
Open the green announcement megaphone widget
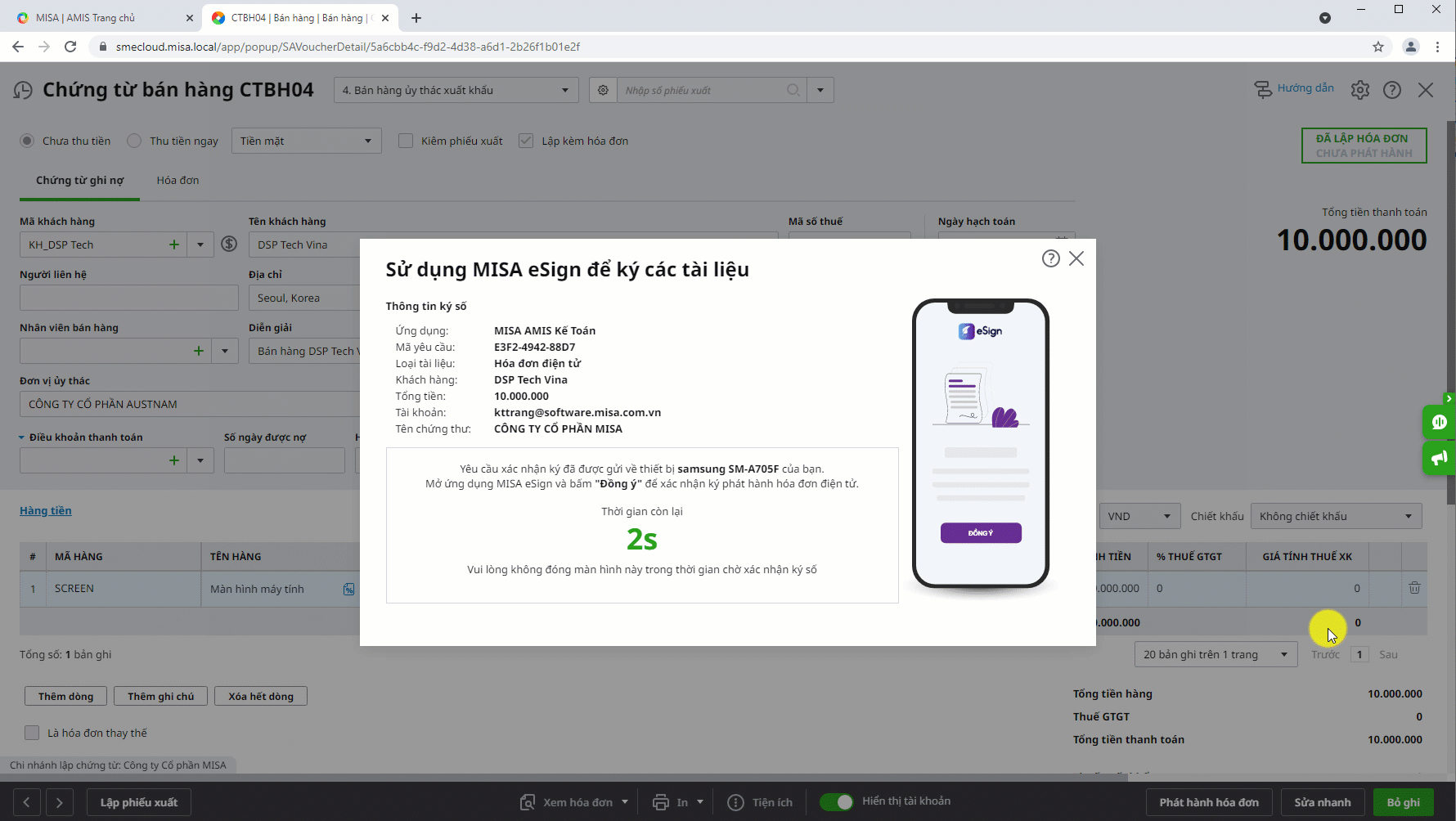[1439, 458]
